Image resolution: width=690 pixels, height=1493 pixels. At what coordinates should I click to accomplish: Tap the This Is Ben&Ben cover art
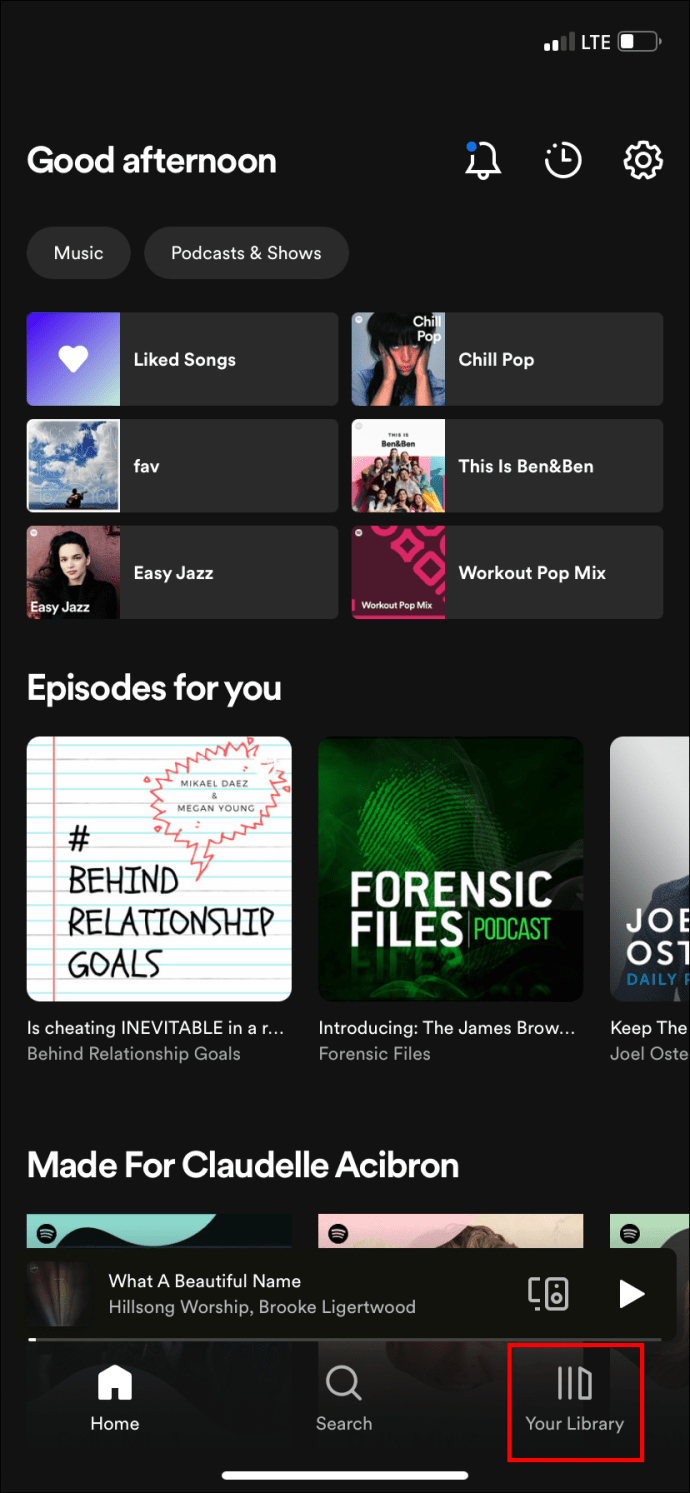[398, 466]
